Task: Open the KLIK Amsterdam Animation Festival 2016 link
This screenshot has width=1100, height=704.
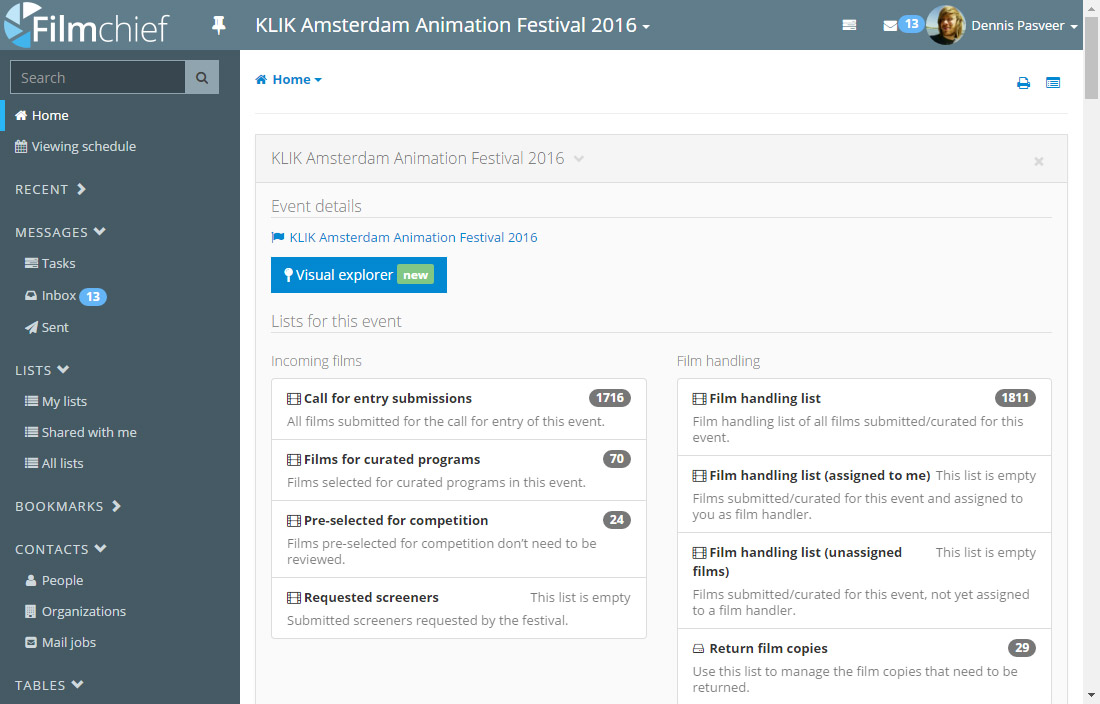Action: [x=412, y=238]
